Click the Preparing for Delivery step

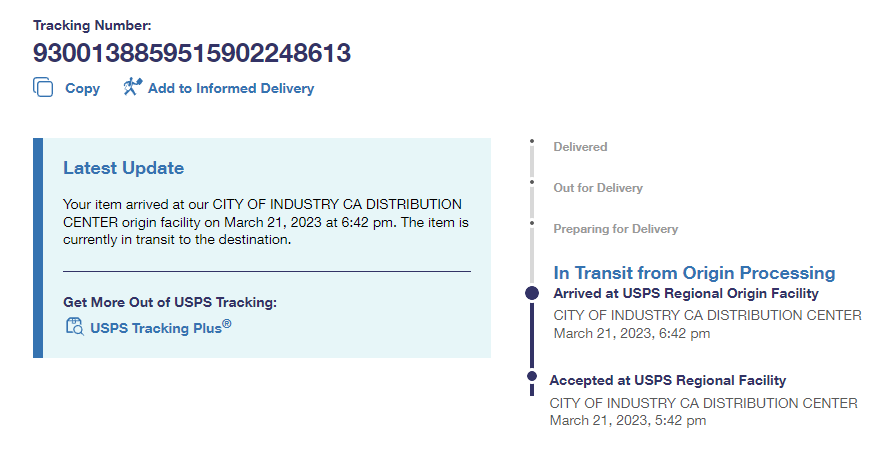[x=615, y=229]
